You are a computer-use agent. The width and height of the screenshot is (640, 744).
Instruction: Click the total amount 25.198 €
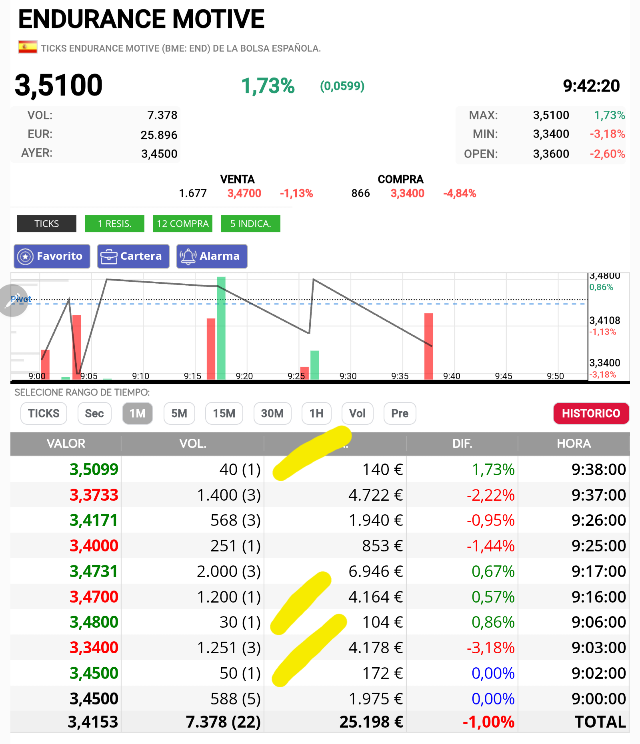(371, 722)
